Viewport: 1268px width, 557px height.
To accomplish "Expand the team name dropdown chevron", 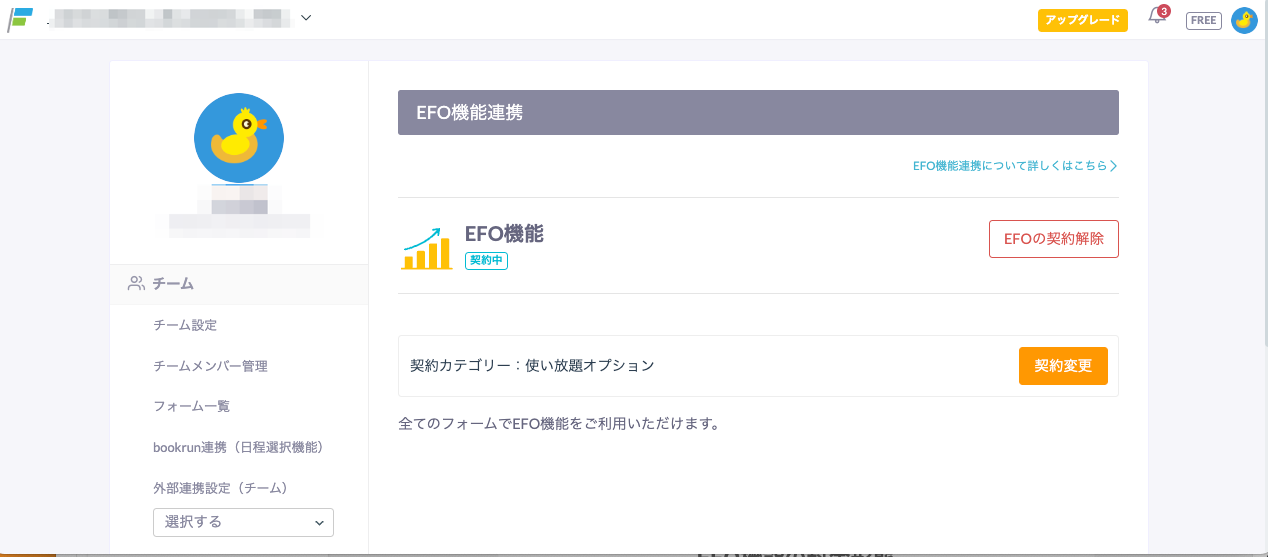I will pos(306,17).
